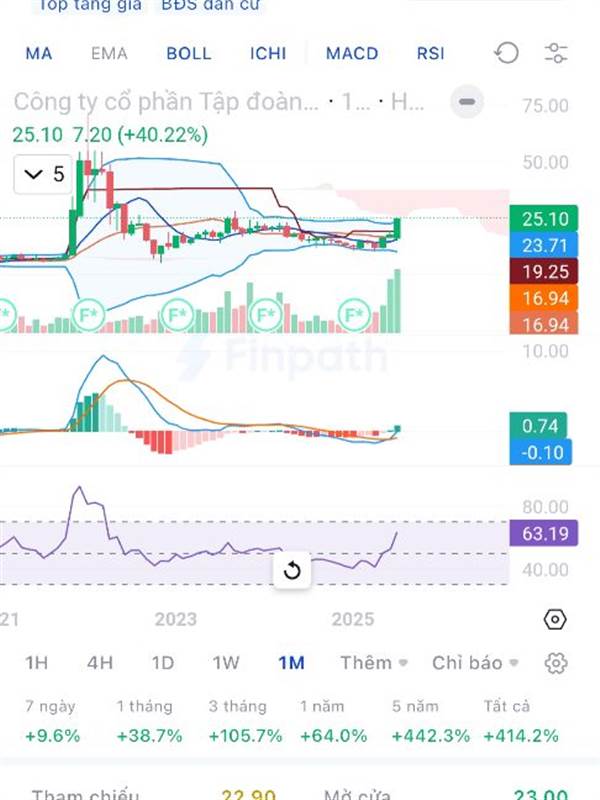Image resolution: width=600 pixels, height=800 pixels.
Task: Click the 2025 date axis label
Action: point(353,619)
